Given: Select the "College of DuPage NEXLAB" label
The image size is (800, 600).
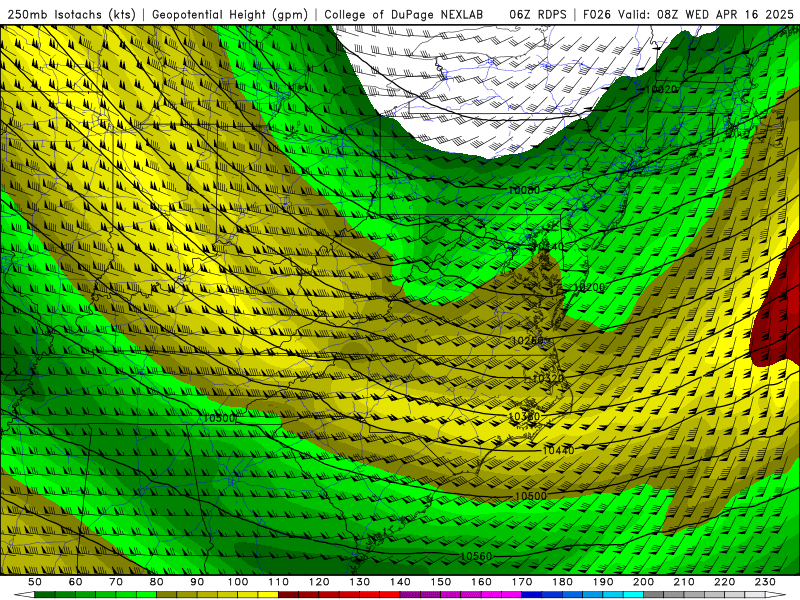Looking at the screenshot, I should pyautogui.click(x=403, y=14).
